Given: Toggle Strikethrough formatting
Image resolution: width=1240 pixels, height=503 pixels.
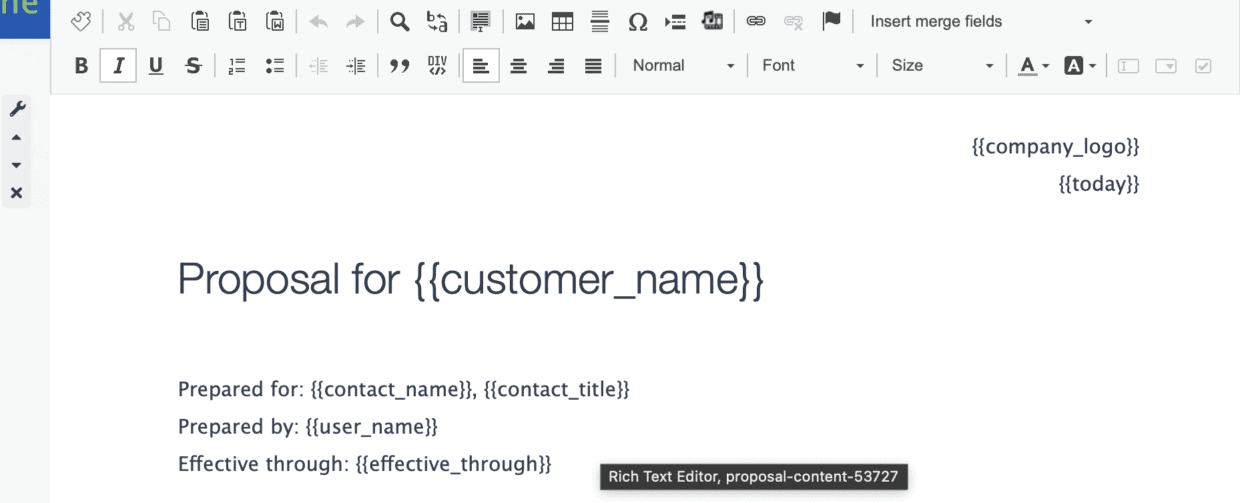Looking at the screenshot, I should pyautogui.click(x=194, y=66).
